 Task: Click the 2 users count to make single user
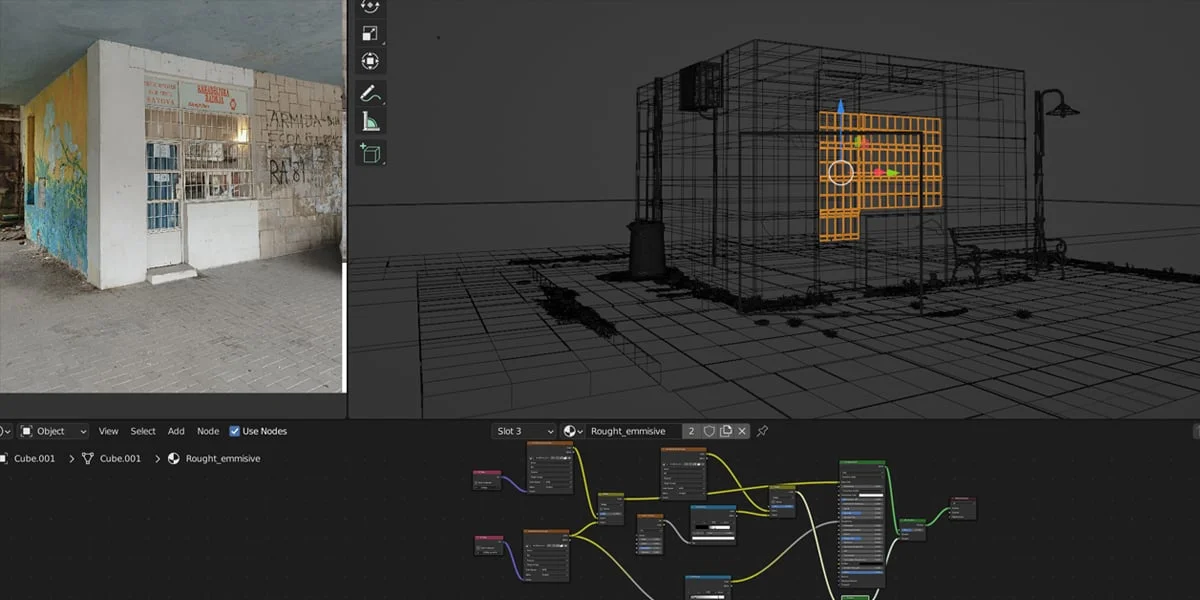tap(692, 431)
